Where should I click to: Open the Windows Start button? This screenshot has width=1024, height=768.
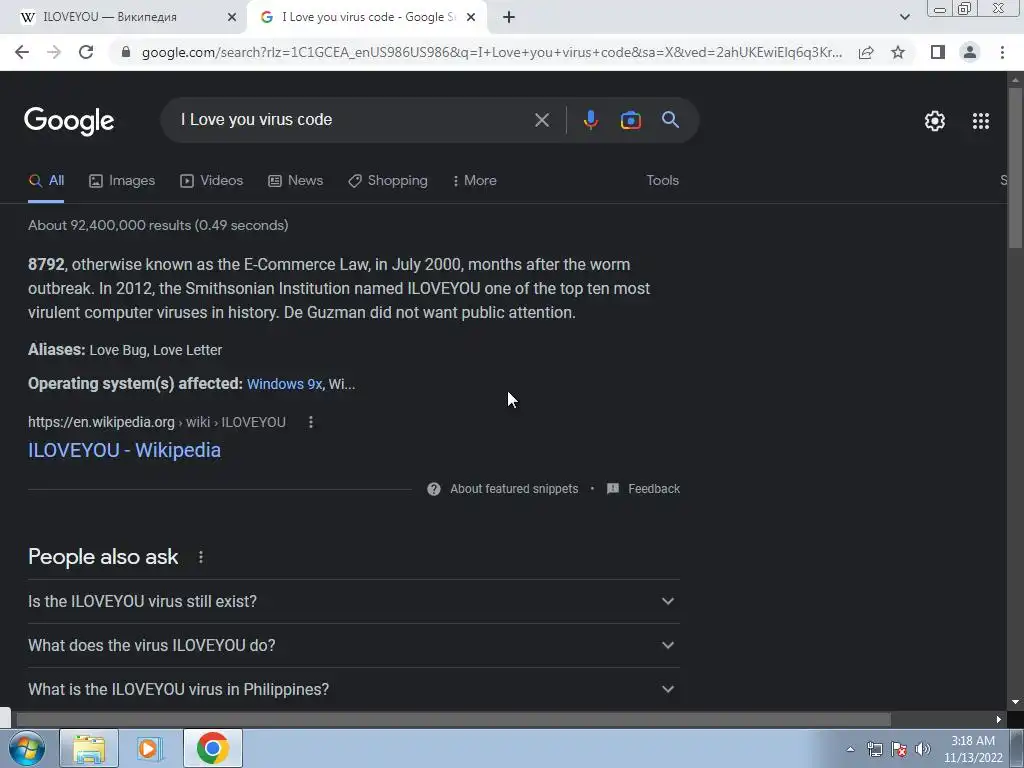coord(27,748)
